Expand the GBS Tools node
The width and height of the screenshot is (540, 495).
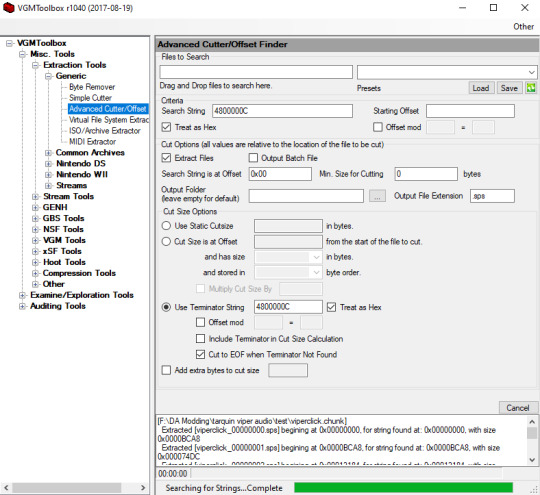coord(35,218)
